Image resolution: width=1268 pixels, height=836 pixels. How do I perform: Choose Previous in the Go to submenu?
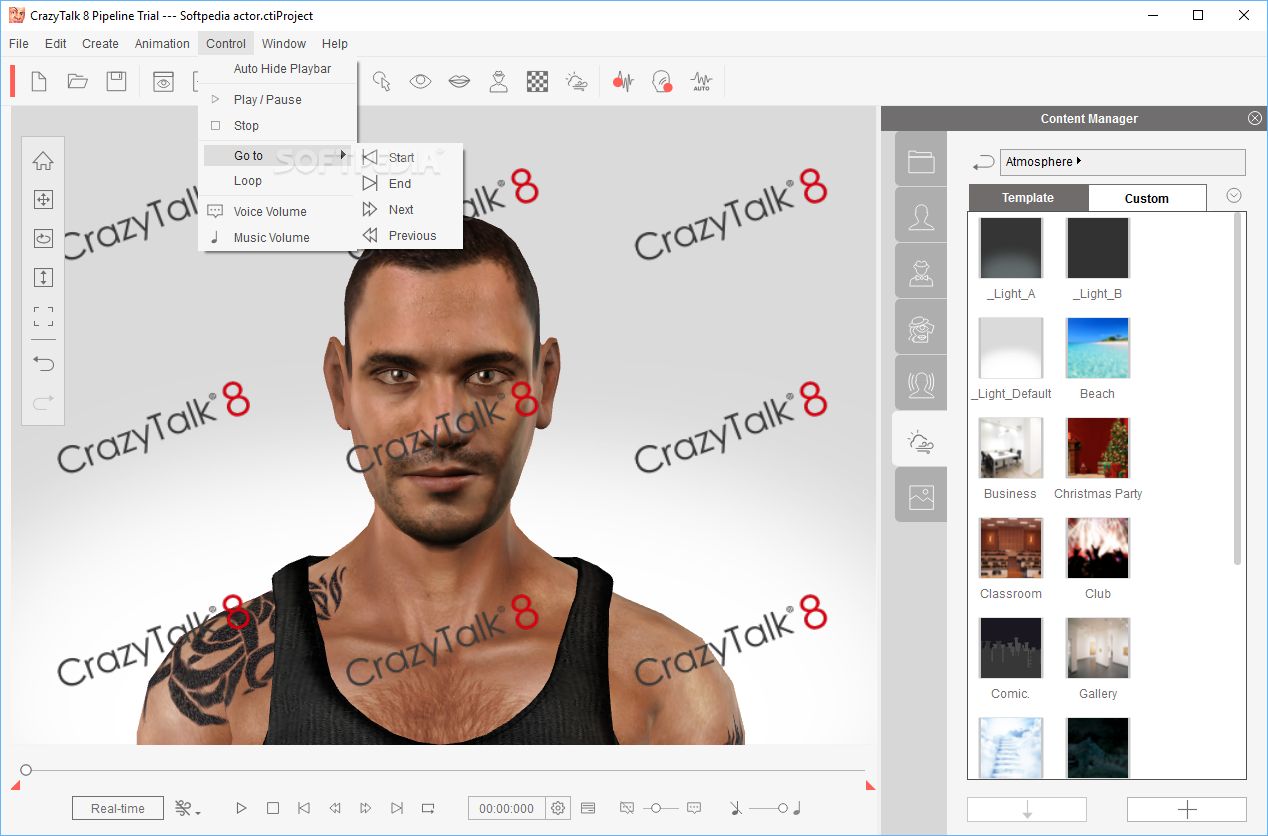tap(411, 236)
